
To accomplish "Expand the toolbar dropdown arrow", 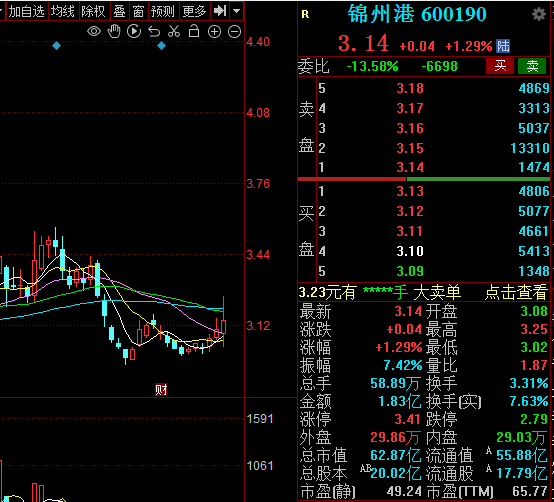I will 236,11.
